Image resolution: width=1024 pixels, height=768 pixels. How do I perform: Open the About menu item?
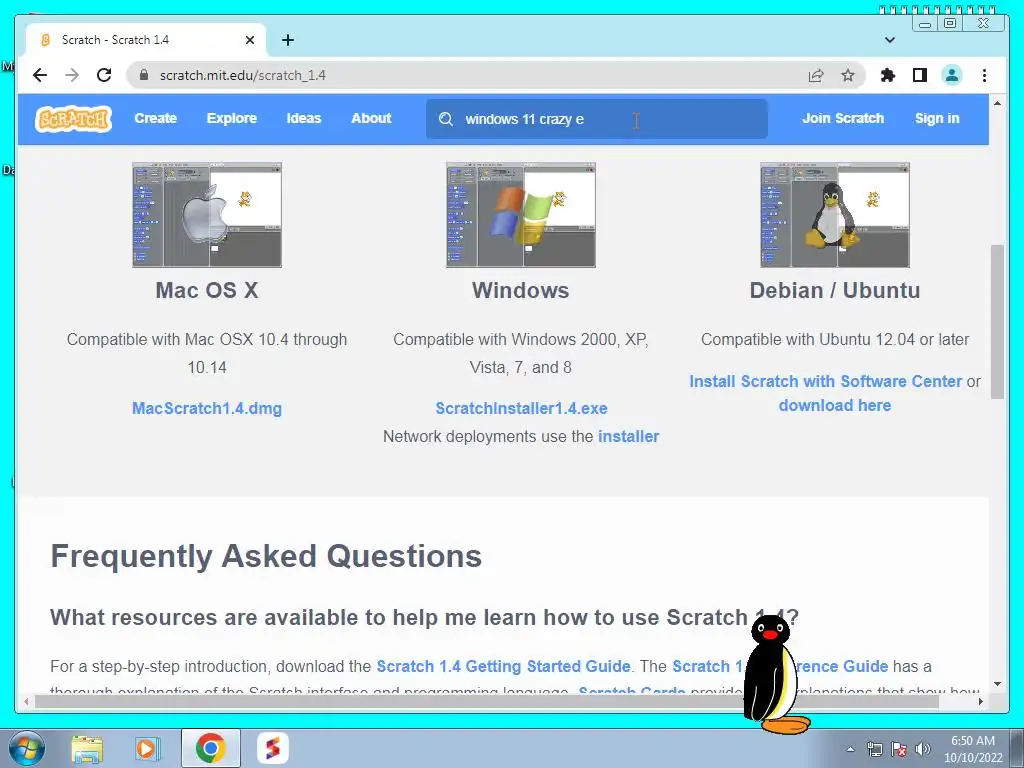click(x=371, y=118)
